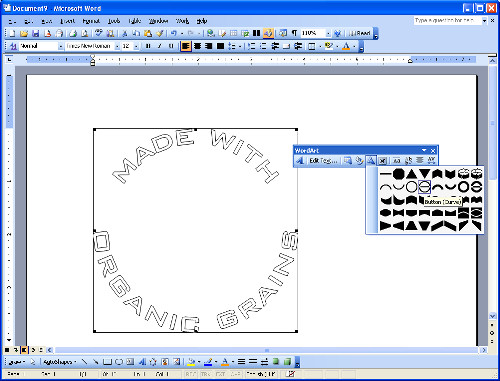The image size is (500, 381).
Task: Open Print Preview from the Standard toolbar
Action: [x=85, y=33]
